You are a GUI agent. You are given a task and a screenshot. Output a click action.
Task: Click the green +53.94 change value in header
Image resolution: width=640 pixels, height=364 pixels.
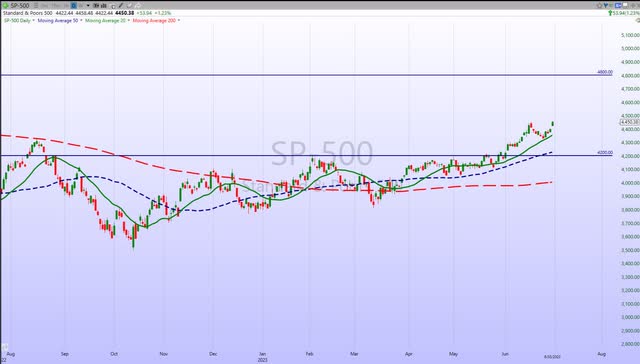[144, 13]
